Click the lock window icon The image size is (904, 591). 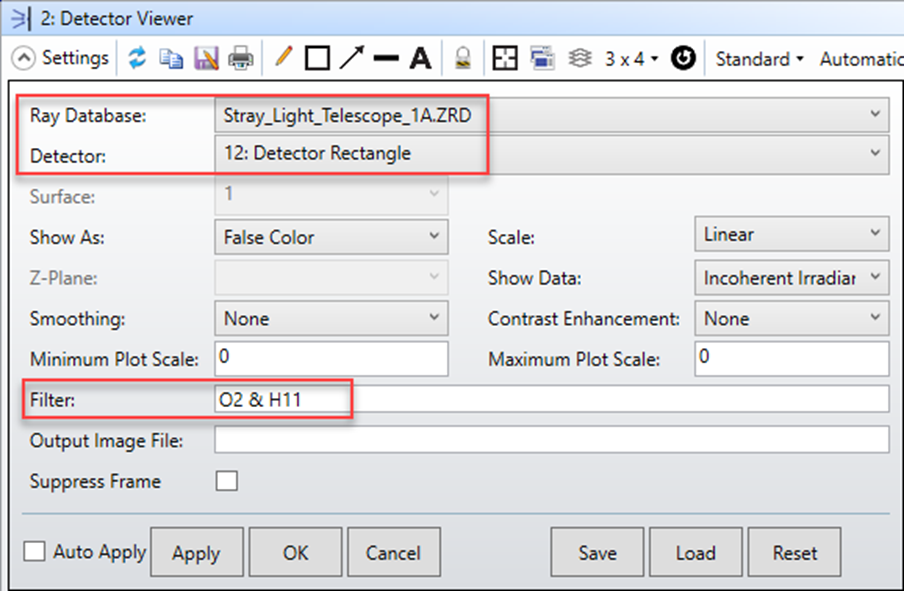coord(463,58)
